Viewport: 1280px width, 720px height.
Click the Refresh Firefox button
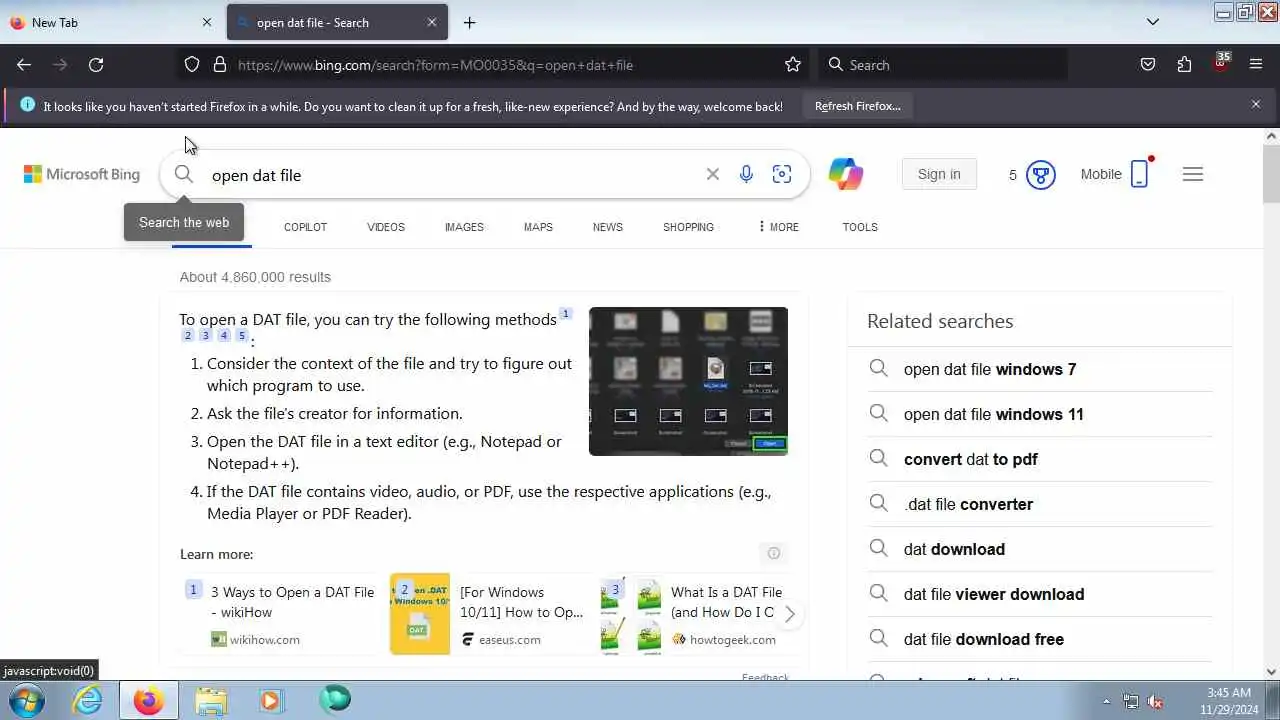(857, 105)
